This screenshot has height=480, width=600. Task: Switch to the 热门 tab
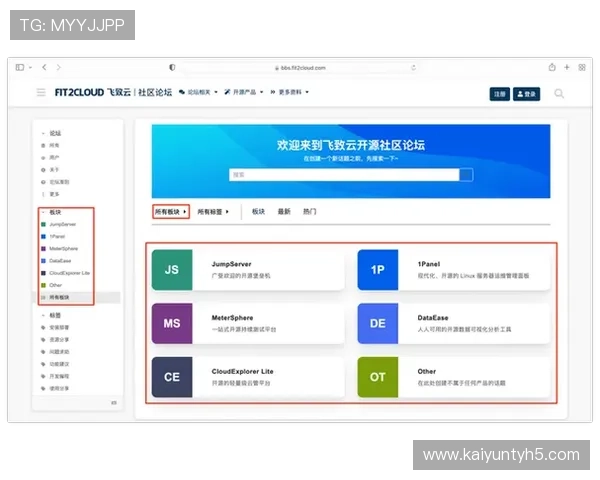tap(310, 212)
